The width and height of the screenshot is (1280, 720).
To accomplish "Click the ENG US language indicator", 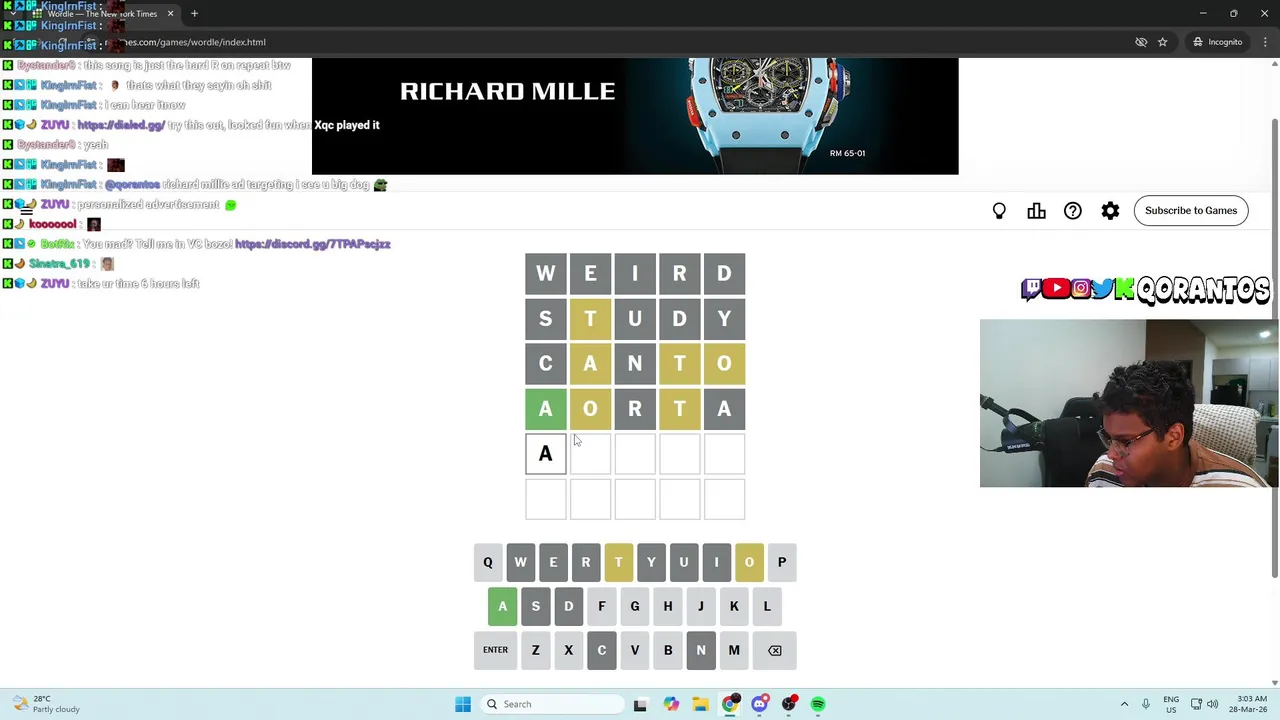I will tap(1171, 704).
